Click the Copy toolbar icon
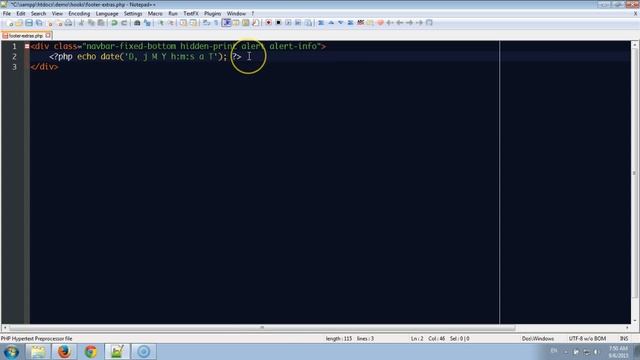 [91, 23]
